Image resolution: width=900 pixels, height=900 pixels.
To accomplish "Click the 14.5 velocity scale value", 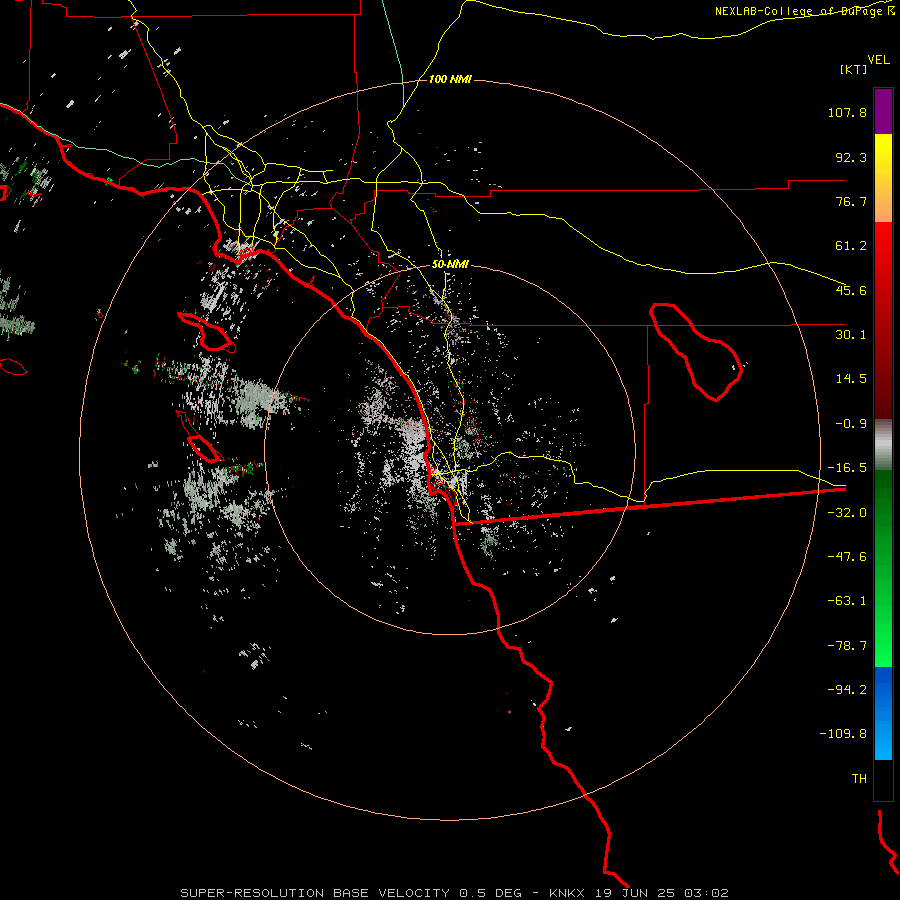I will (x=851, y=379).
